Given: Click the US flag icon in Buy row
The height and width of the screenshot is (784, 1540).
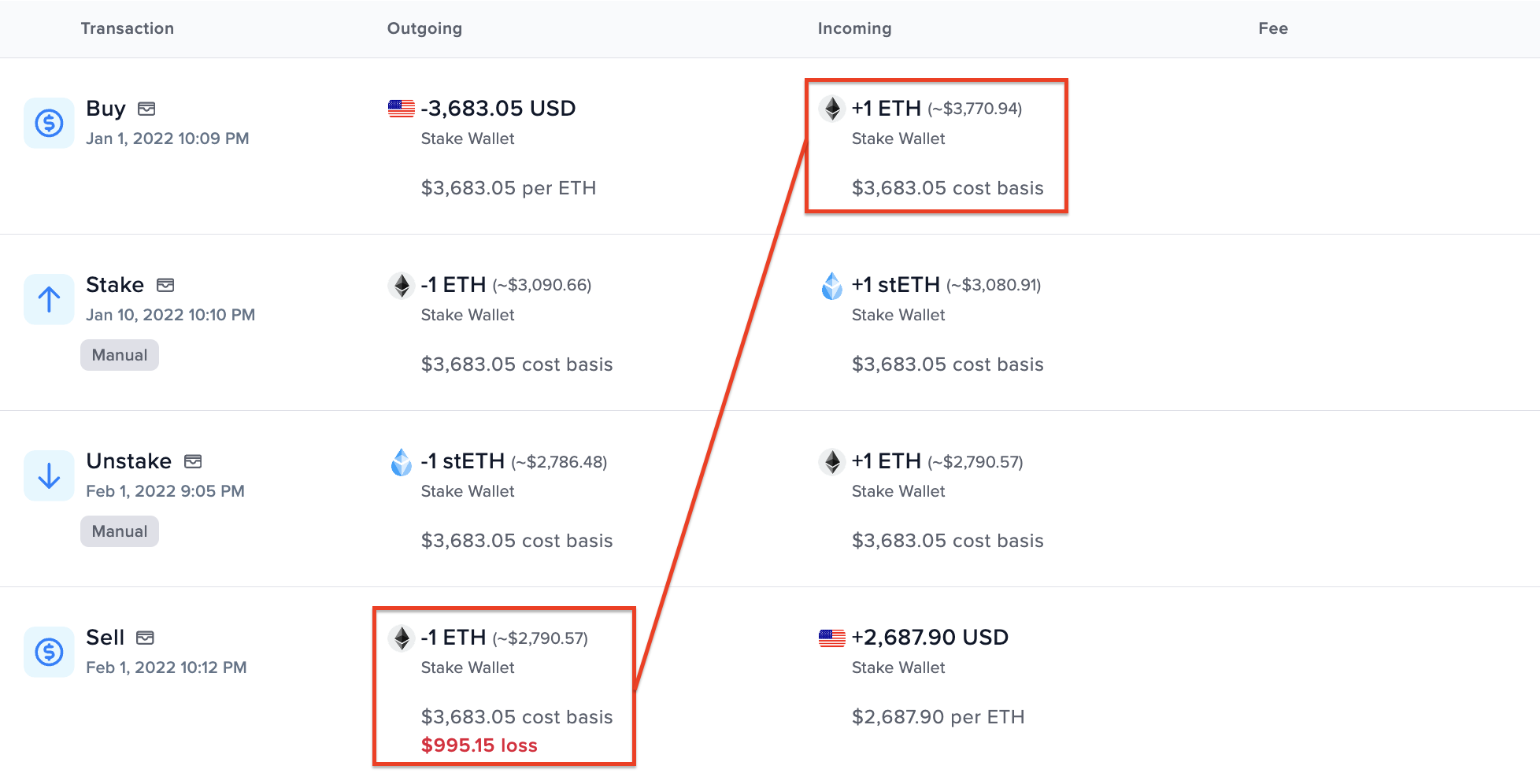Looking at the screenshot, I should click(x=402, y=109).
